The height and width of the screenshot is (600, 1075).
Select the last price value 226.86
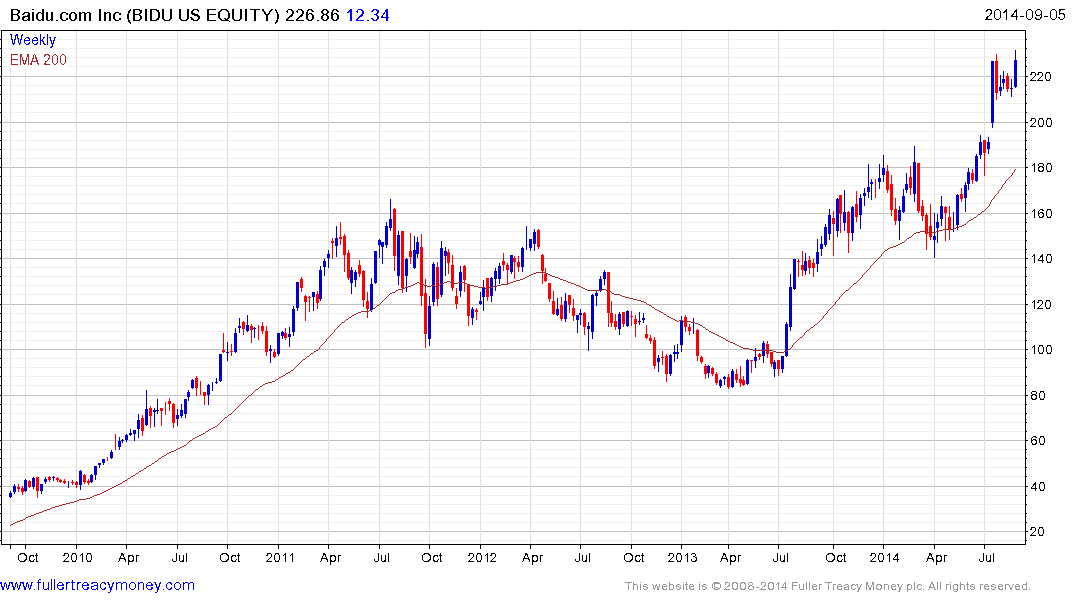[x=313, y=15]
